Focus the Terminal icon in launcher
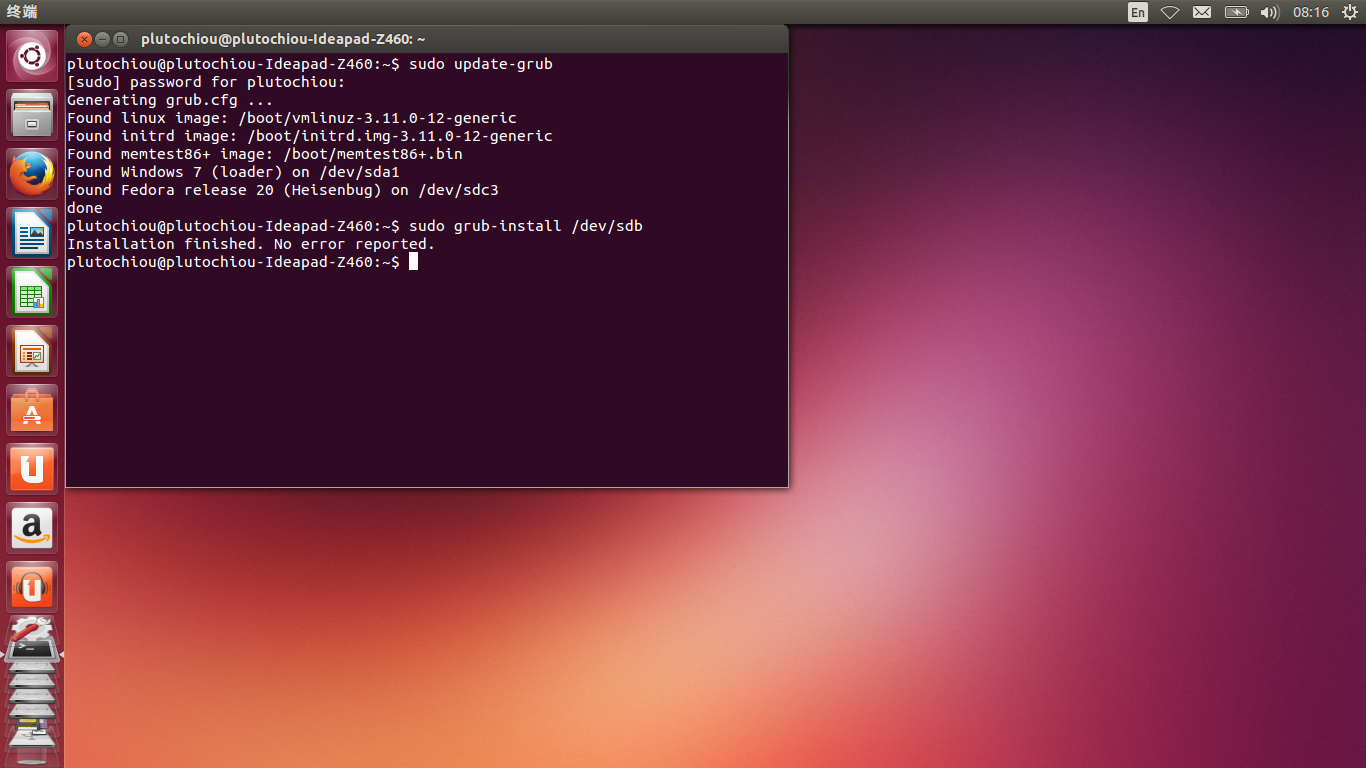The height and width of the screenshot is (768, 1366). point(31,650)
